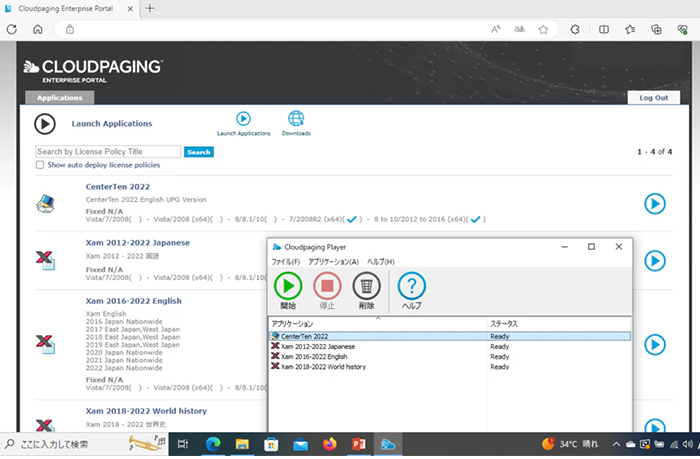Open a new browser tab
The width and height of the screenshot is (700, 459).
[x=150, y=8]
